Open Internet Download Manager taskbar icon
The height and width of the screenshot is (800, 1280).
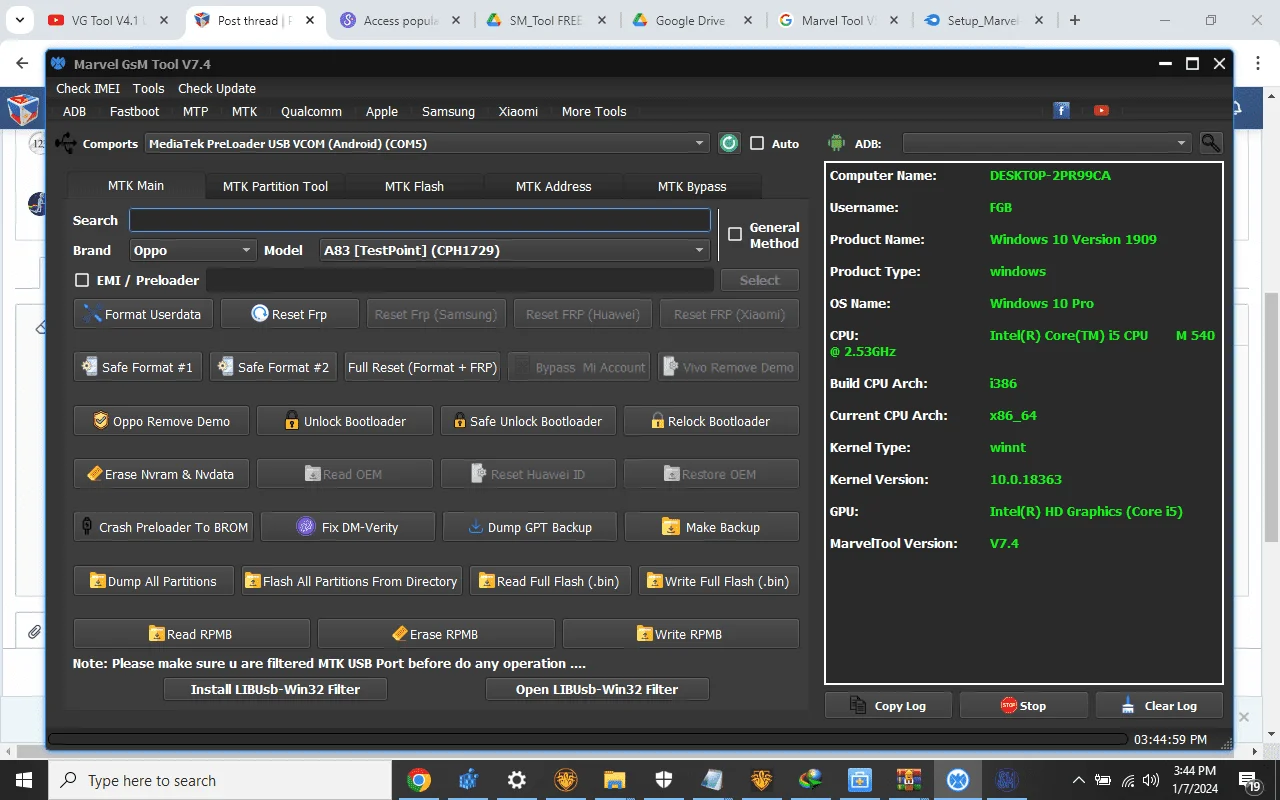click(x=811, y=780)
